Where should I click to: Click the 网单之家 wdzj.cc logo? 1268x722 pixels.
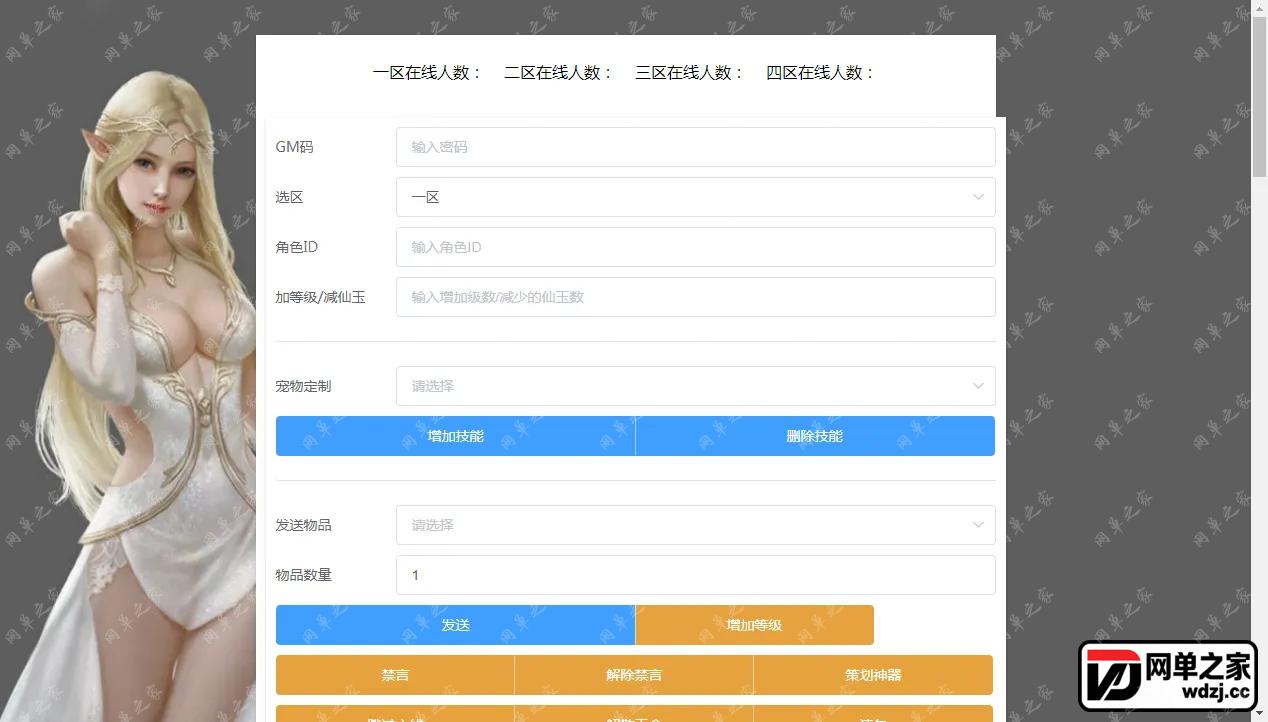[x=1167, y=676]
